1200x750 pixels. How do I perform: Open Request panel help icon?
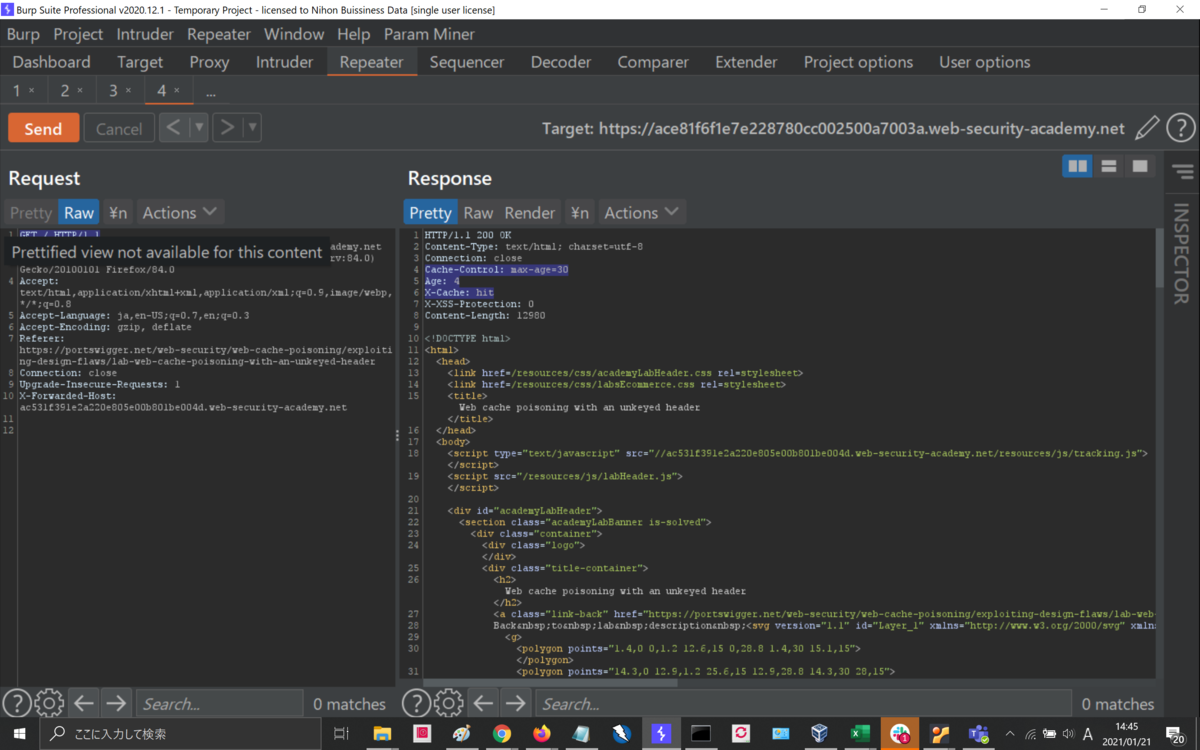[16, 704]
